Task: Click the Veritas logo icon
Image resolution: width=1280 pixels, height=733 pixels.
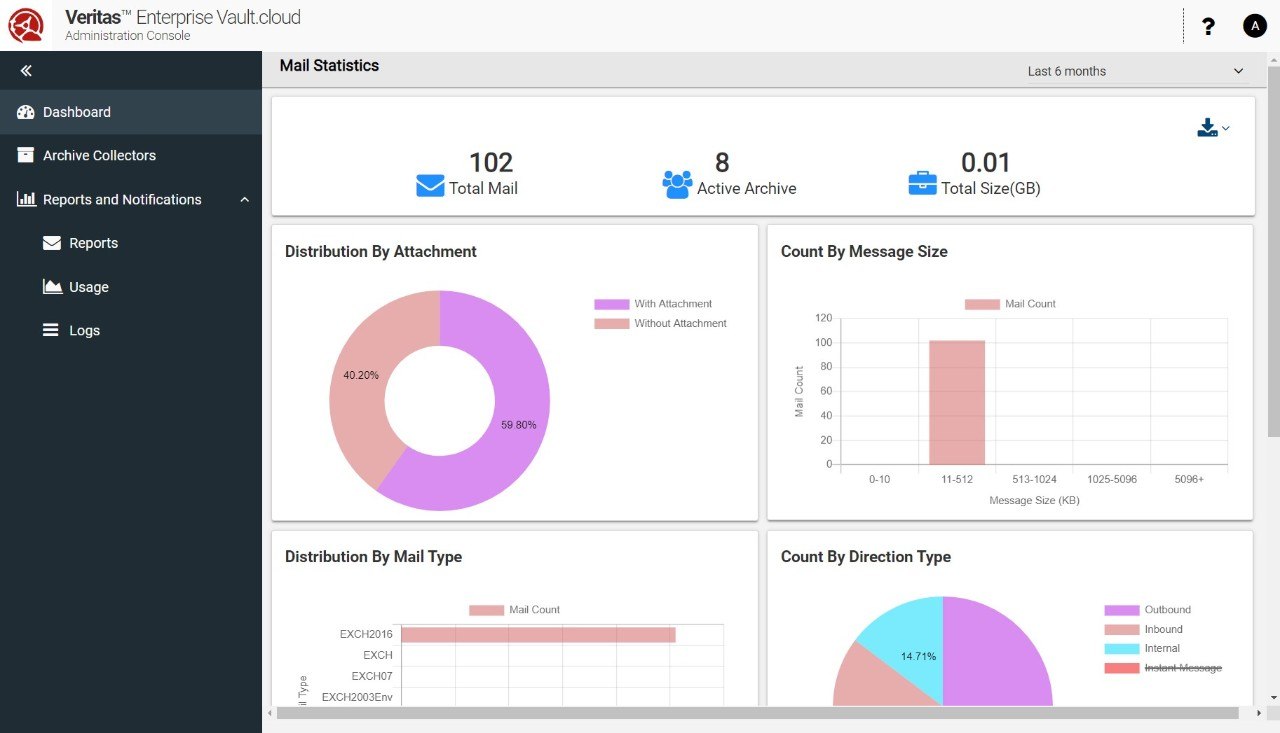Action: pos(25,25)
